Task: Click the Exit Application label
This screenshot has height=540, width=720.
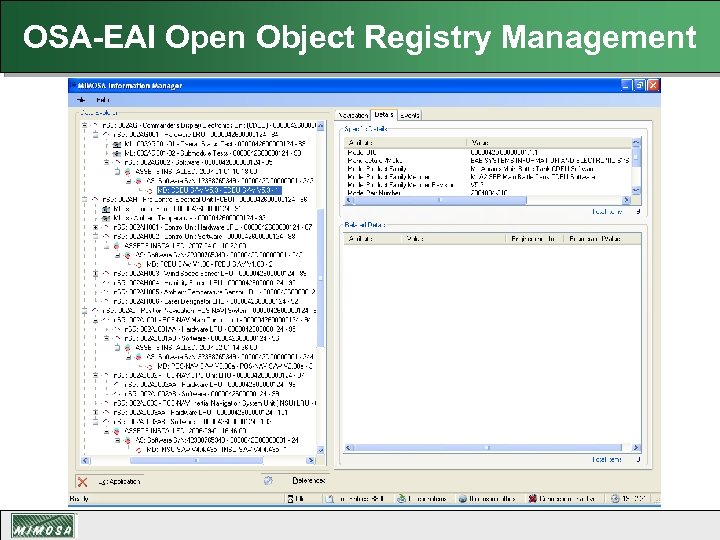Action: point(119,482)
